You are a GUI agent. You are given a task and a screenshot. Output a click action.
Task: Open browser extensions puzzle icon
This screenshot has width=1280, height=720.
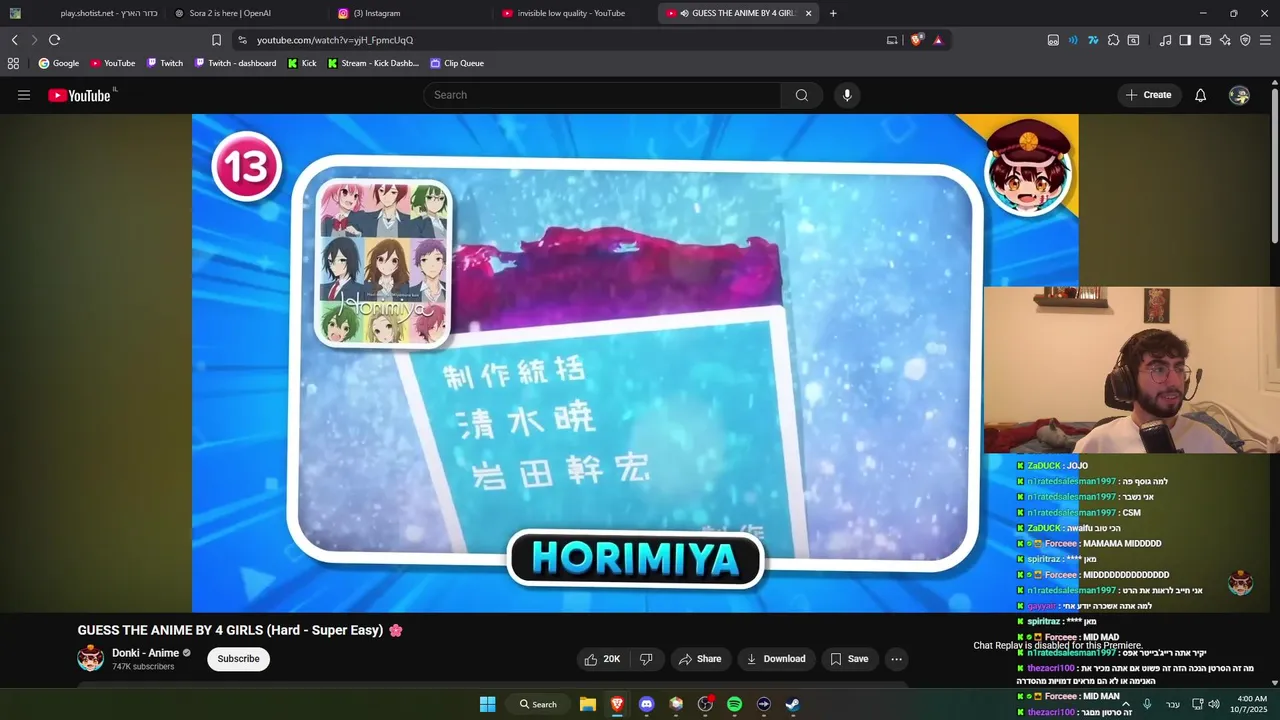tap(1113, 40)
